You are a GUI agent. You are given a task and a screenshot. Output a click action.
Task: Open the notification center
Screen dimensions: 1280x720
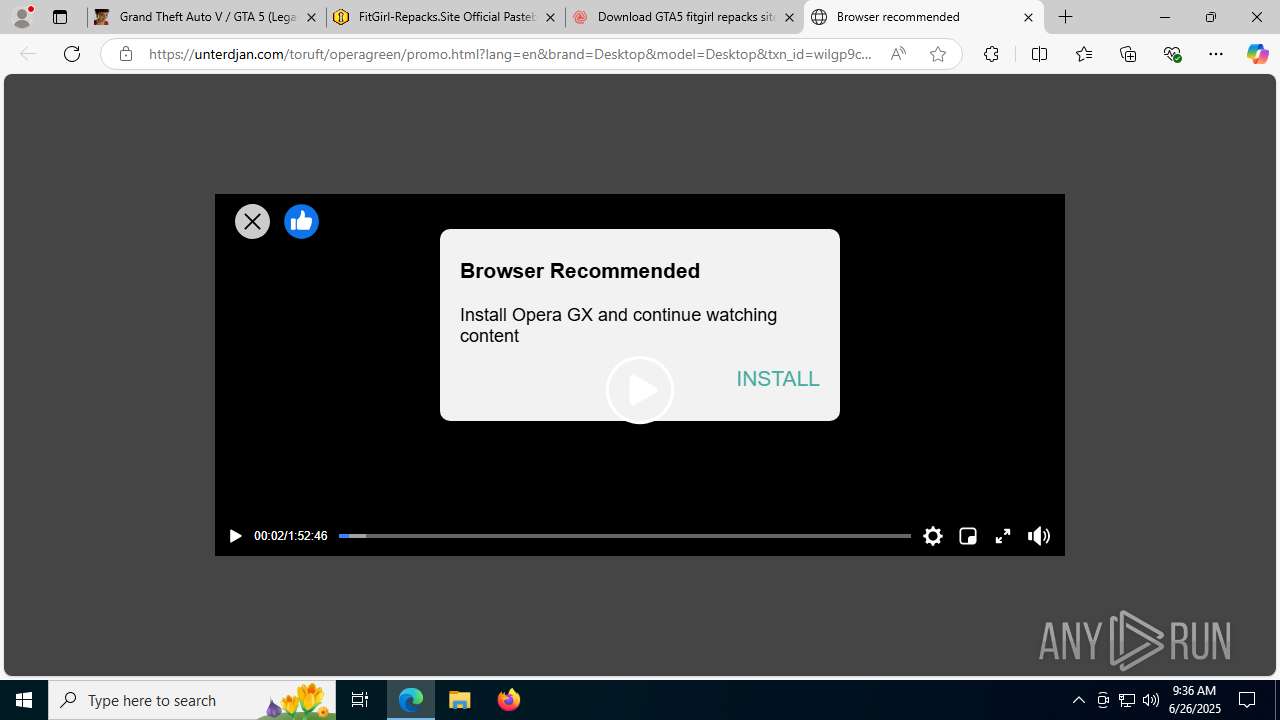1248,700
